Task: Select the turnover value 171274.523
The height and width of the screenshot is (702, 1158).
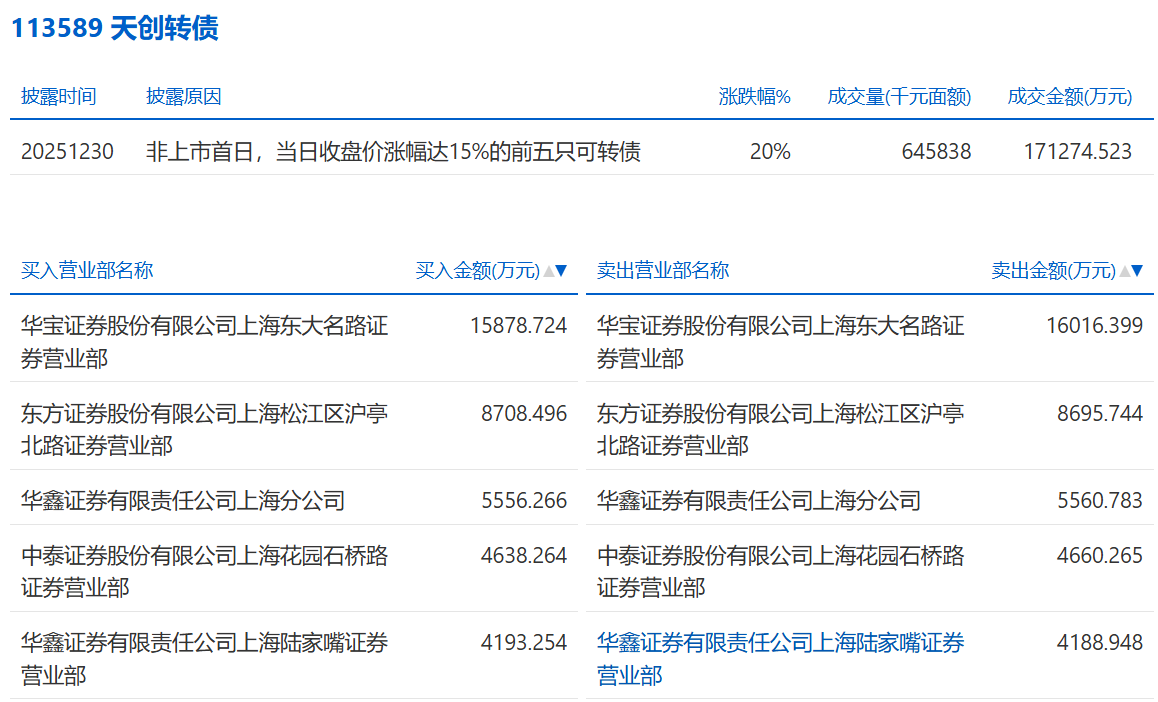Action: point(1078,152)
